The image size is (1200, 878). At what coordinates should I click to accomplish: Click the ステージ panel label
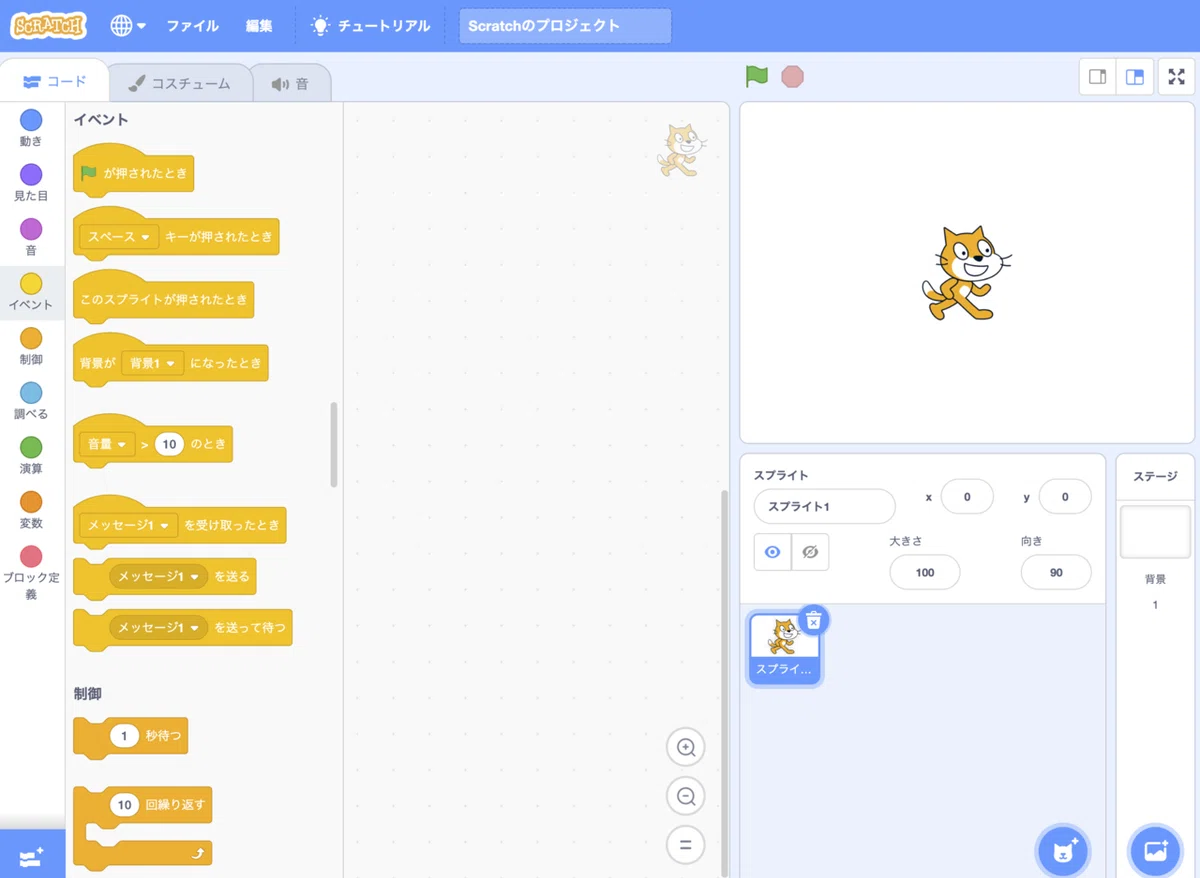click(1155, 477)
